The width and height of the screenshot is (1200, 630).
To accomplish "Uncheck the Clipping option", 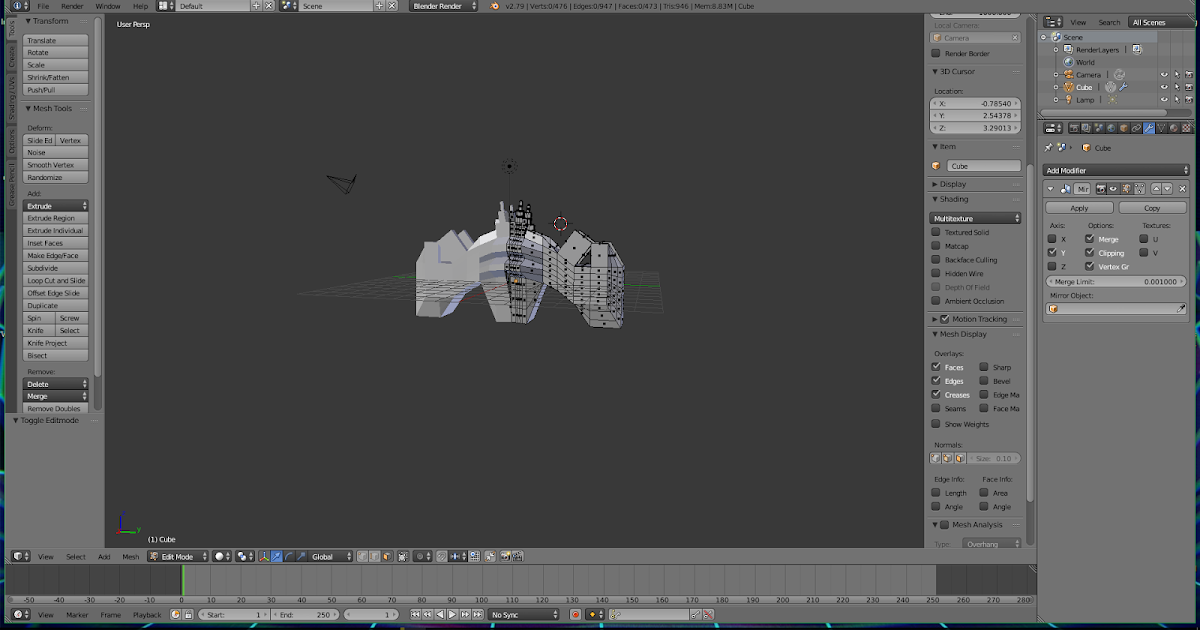I will 1090,252.
